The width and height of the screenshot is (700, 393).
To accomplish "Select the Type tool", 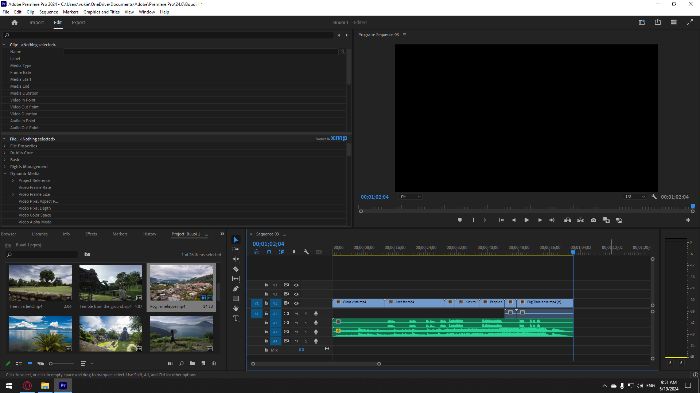I will [236, 318].
